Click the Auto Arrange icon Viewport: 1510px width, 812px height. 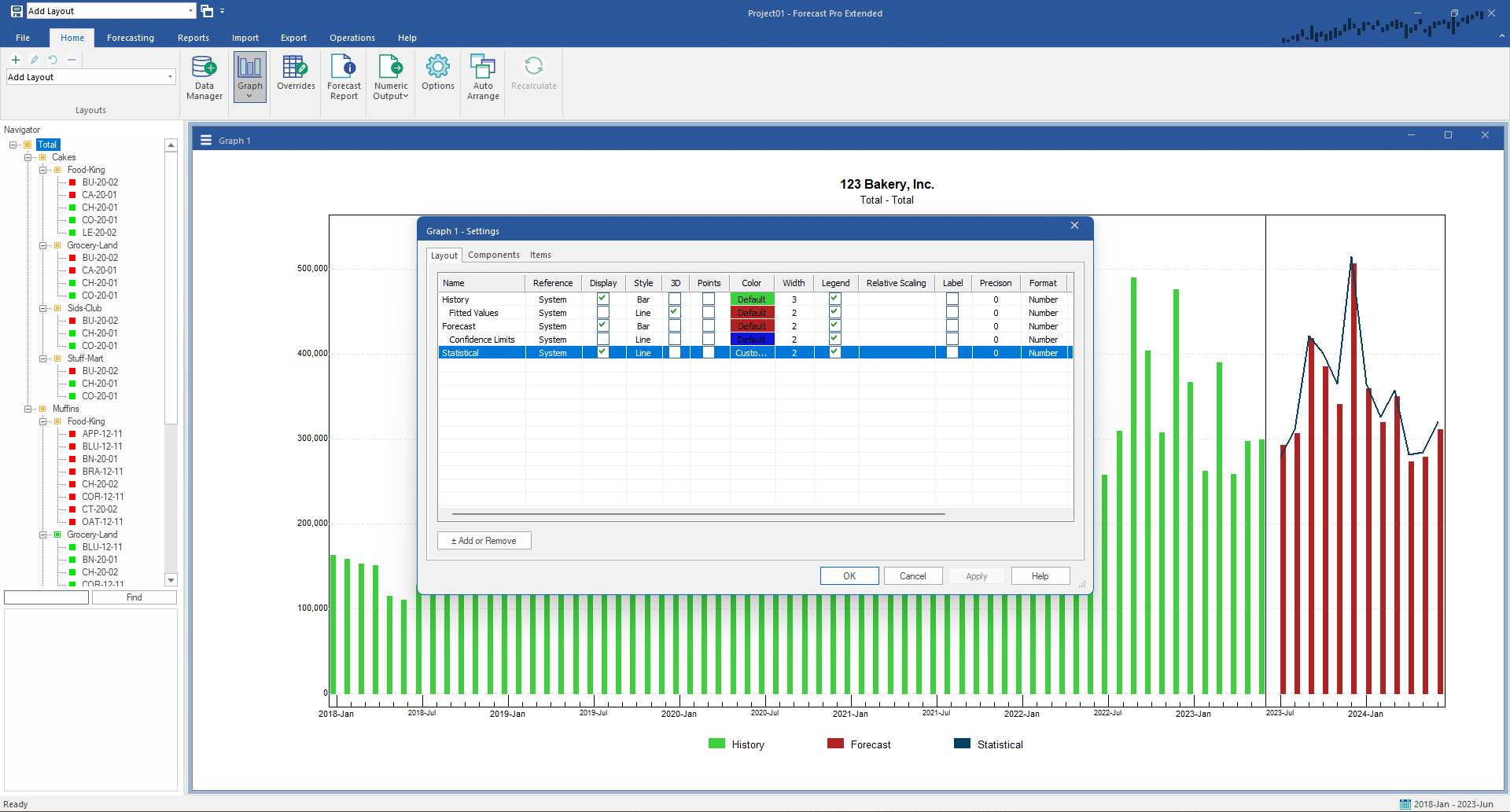pyautogui.click(x=483, y=77)
